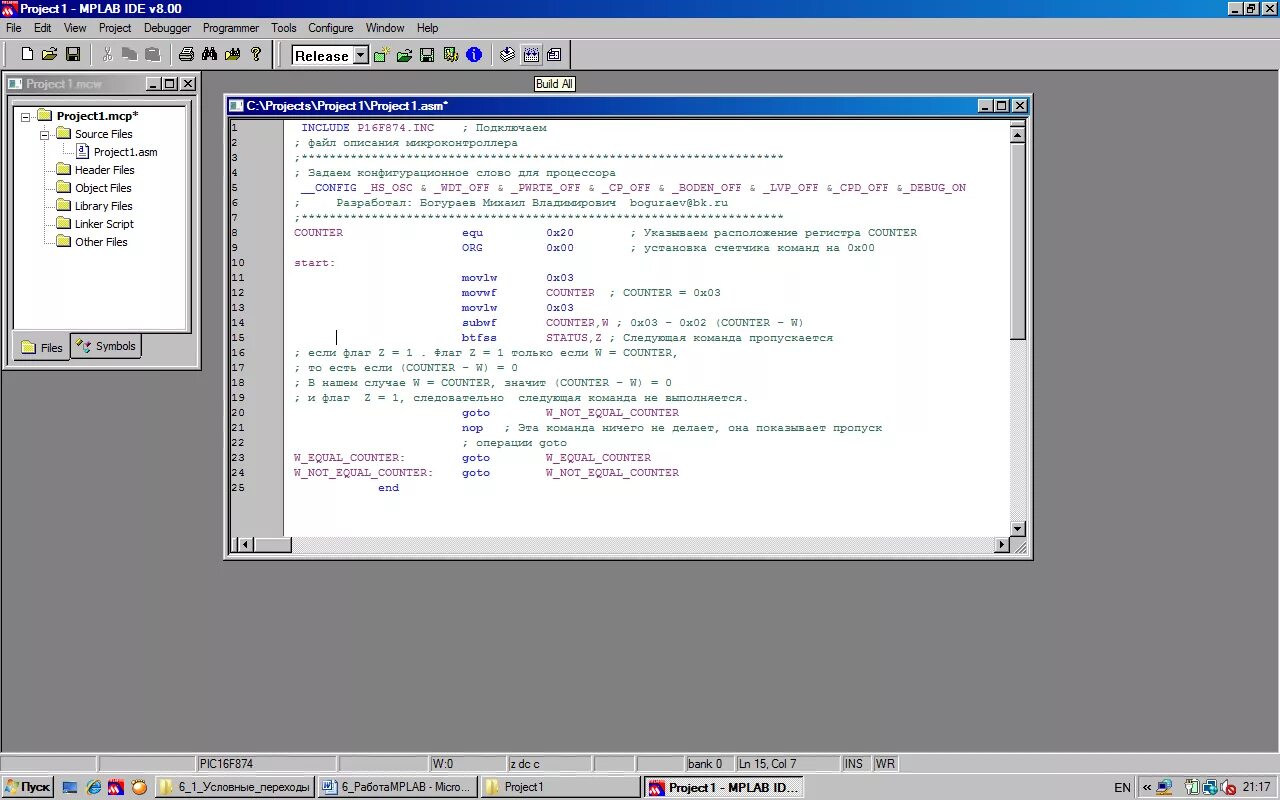Click PIC16F874 device in status bar
This screenshot has height=800, width=1280.
267,764
